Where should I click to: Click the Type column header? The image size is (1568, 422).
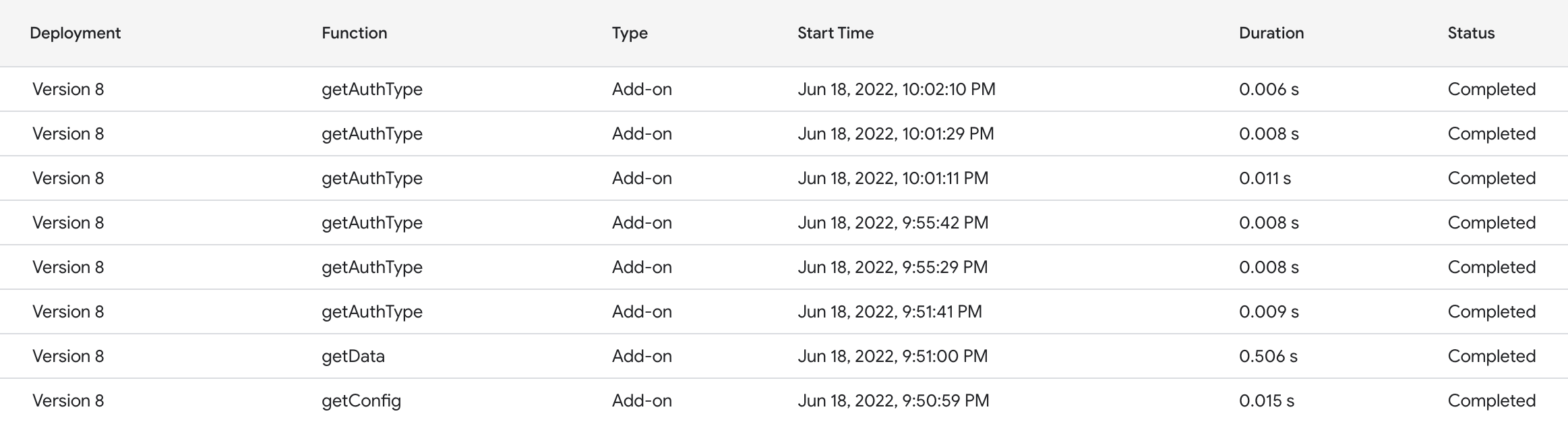click(x=630, y=33)
